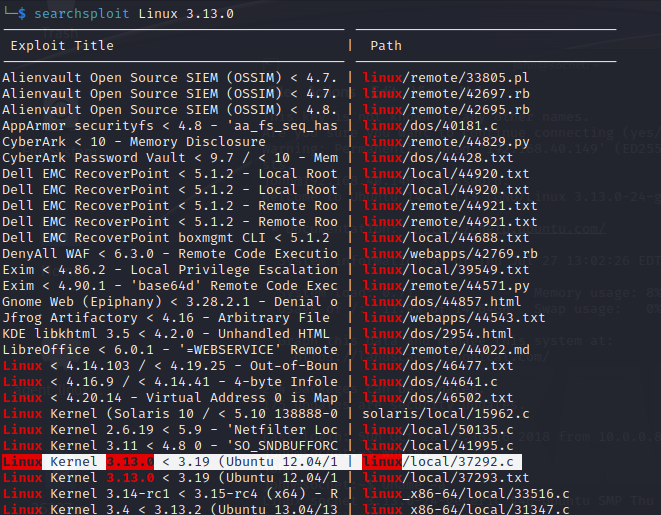Click the 'Path' column header
661x515 pixels.
point(386,46)
